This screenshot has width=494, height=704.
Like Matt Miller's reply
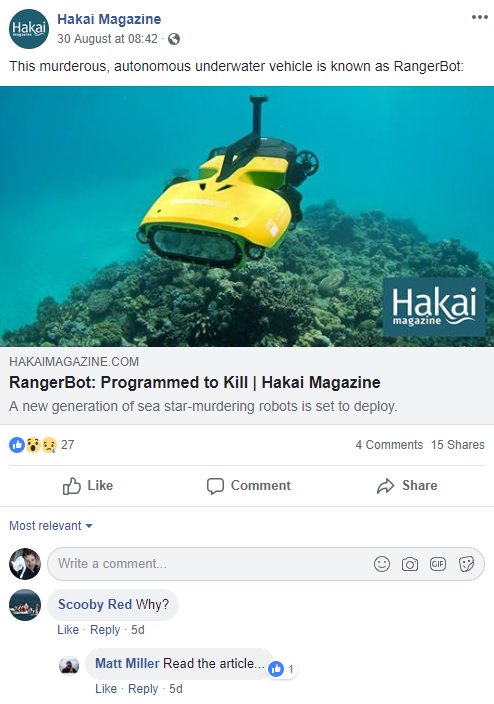[x=106, y=689]
